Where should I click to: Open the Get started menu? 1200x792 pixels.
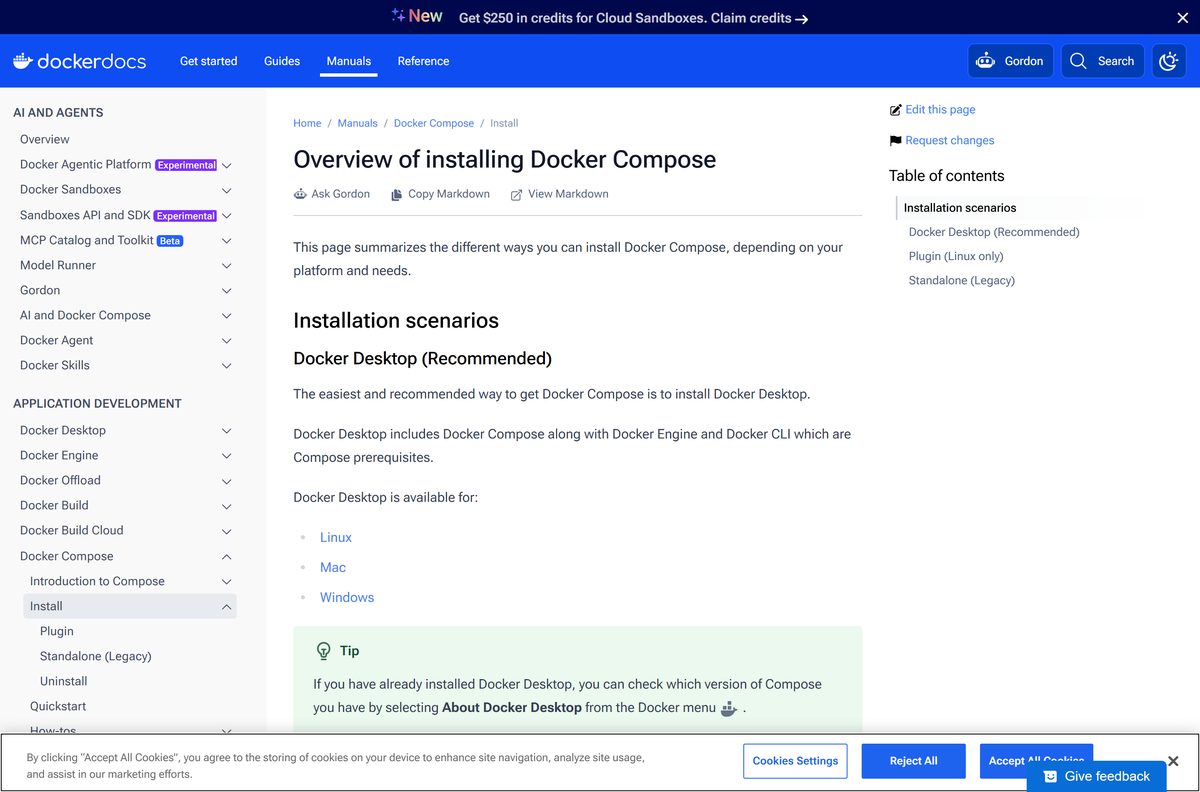[x=209, y=61]
